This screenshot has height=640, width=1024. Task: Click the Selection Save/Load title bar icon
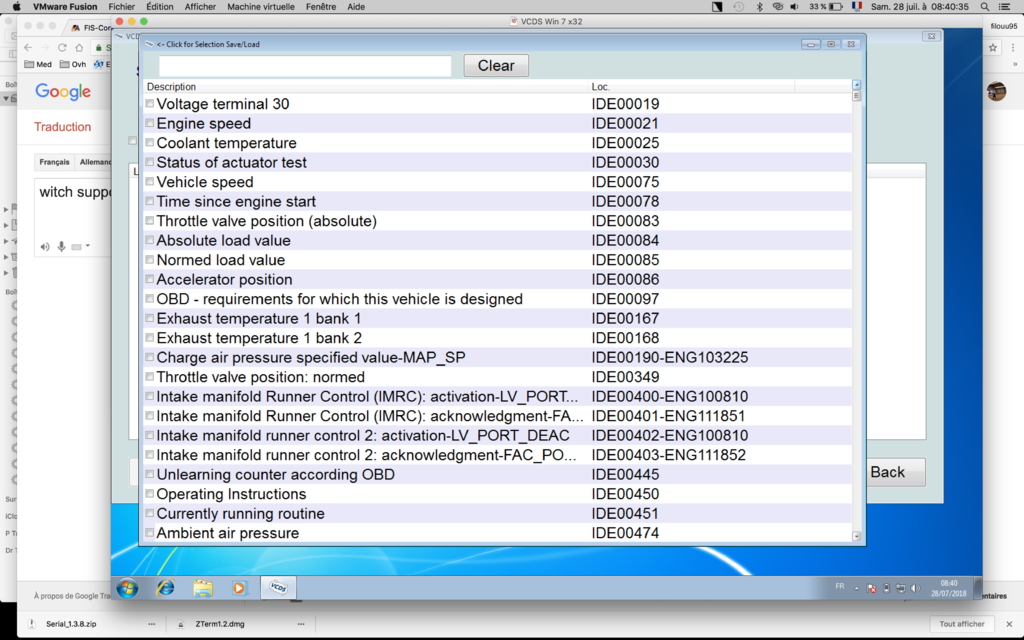149,44
